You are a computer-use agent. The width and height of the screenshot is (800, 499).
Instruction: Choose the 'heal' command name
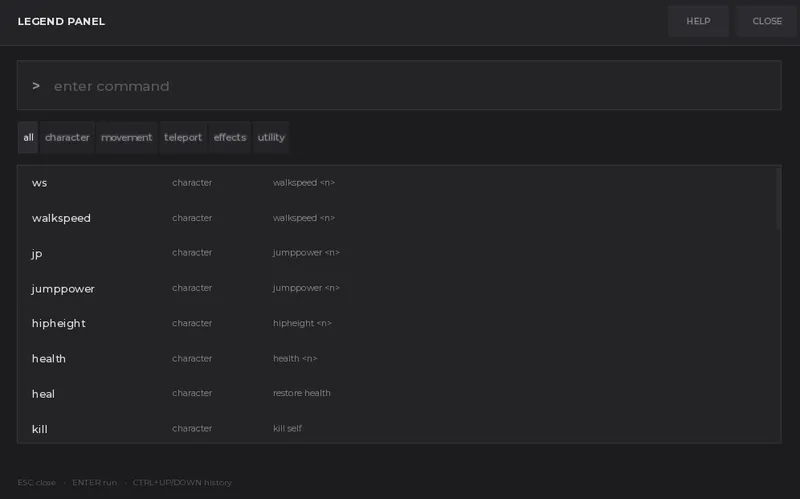[x=43, y=394]
